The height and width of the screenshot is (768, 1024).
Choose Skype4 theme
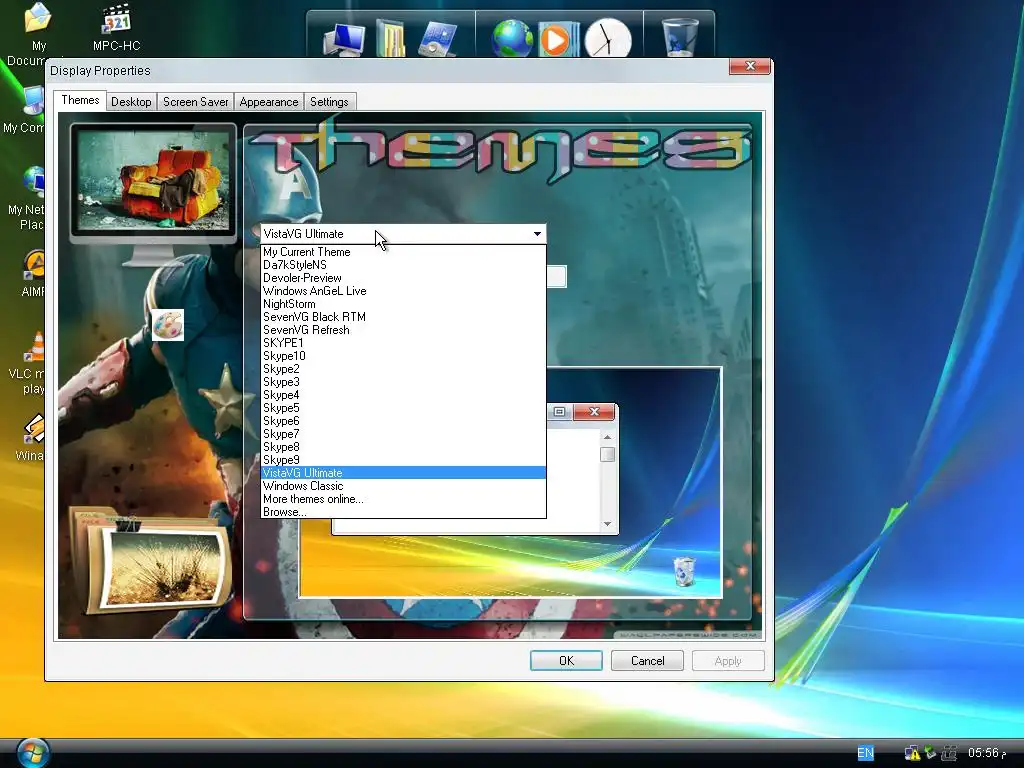pos(403,395)
